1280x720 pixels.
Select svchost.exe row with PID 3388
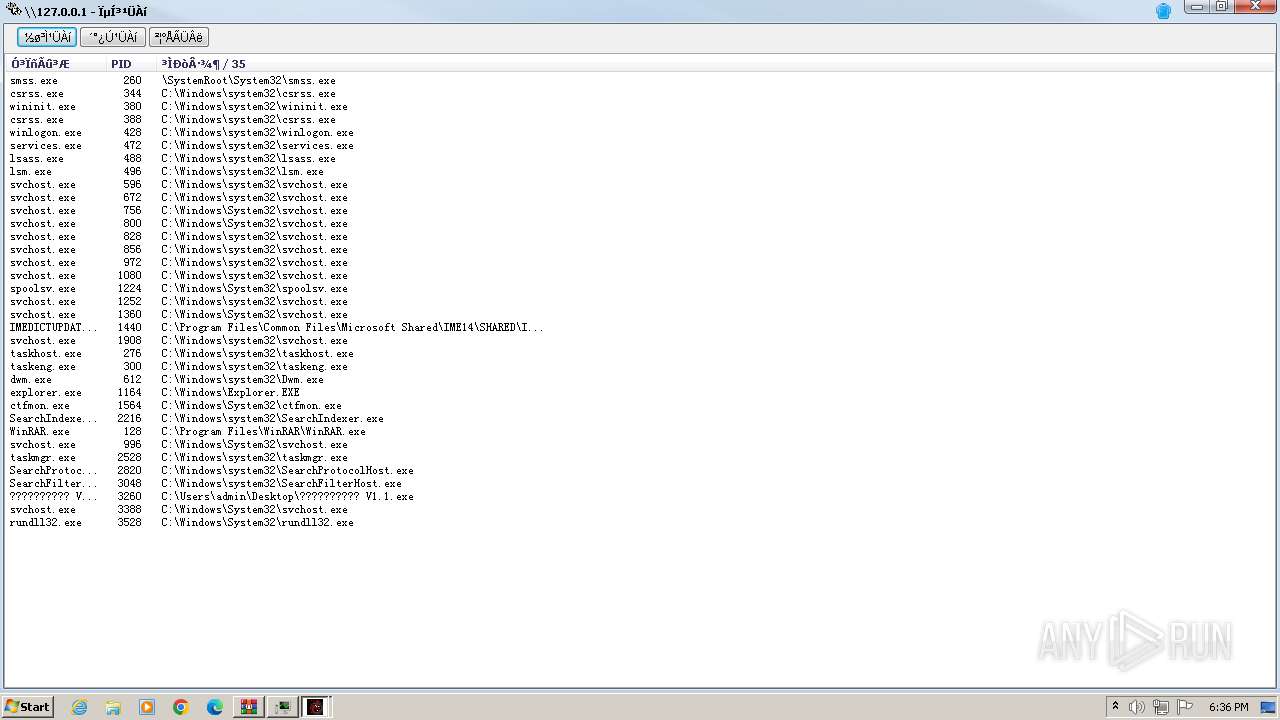(x=640, y=509)
